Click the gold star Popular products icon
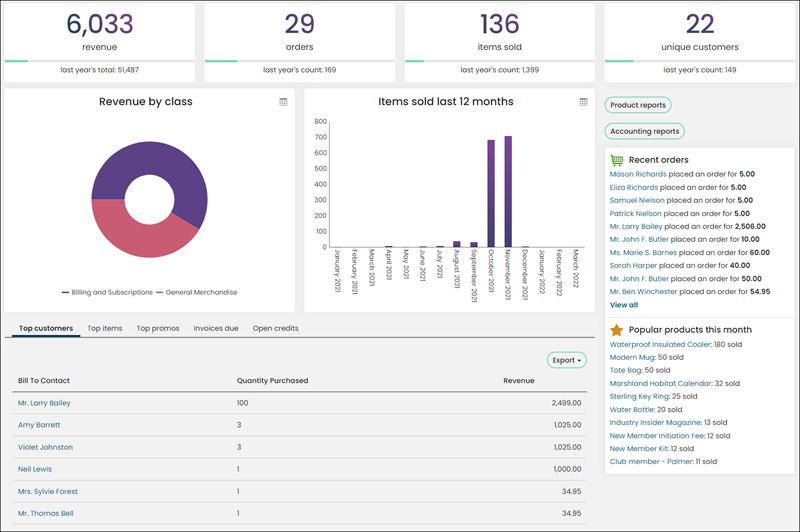This screenshot has width=800, height=532. (616, 330)
